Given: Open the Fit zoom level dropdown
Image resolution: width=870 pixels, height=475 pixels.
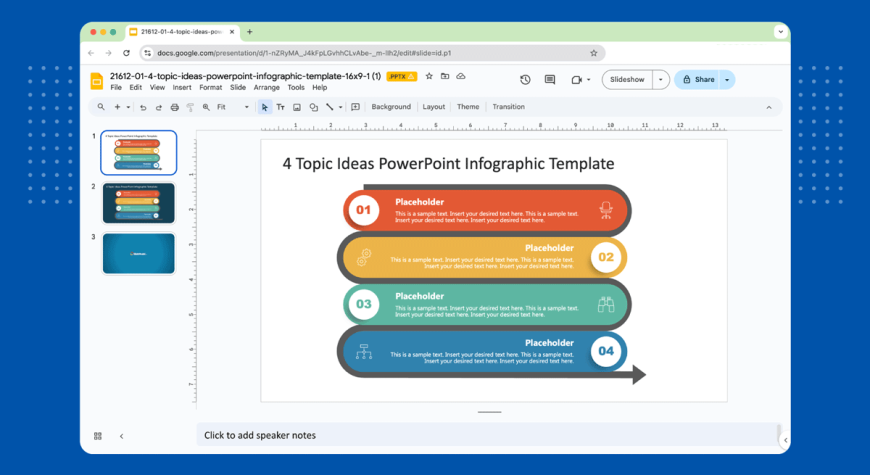Looking at the screenshot, I should [232, 107].
